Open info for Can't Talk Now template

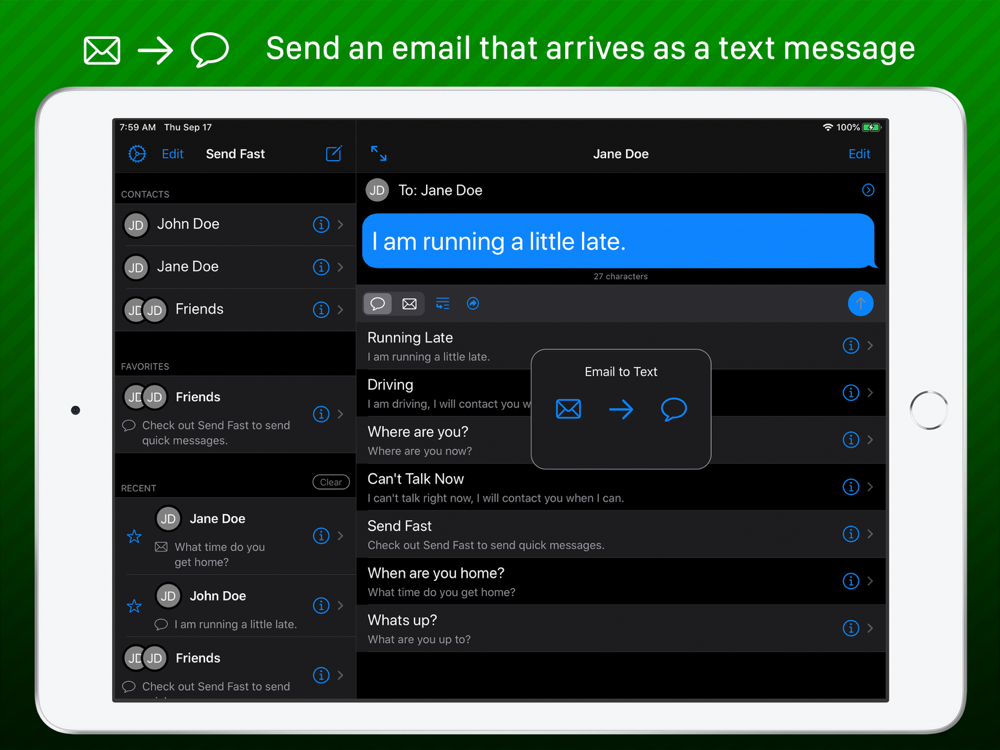point(851,487)
